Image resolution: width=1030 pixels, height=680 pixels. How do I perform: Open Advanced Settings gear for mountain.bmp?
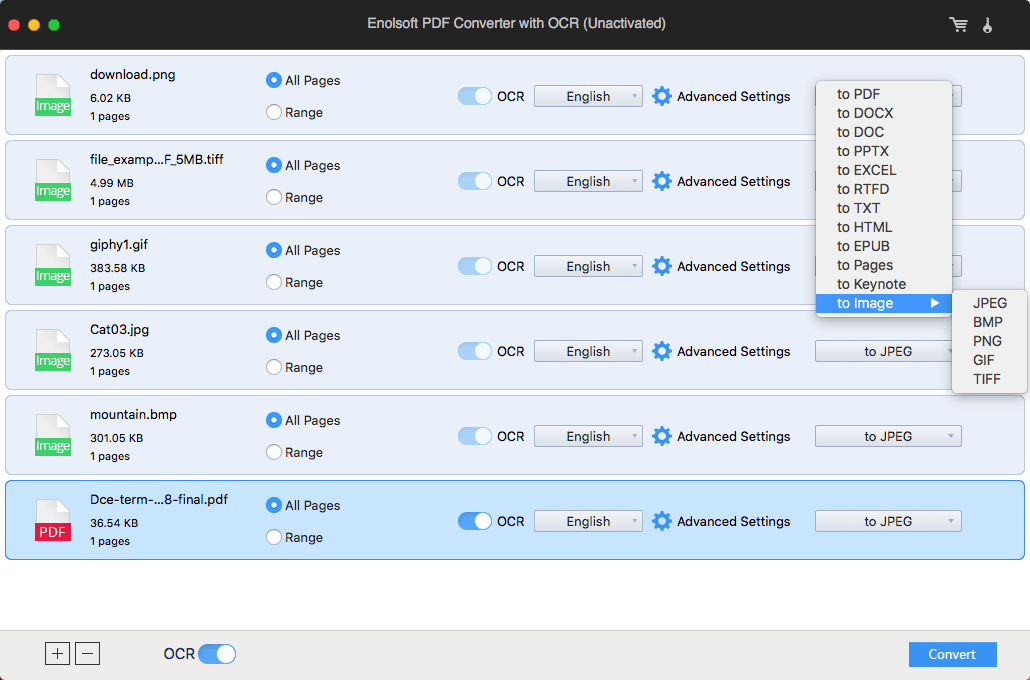tap(661, 436)
